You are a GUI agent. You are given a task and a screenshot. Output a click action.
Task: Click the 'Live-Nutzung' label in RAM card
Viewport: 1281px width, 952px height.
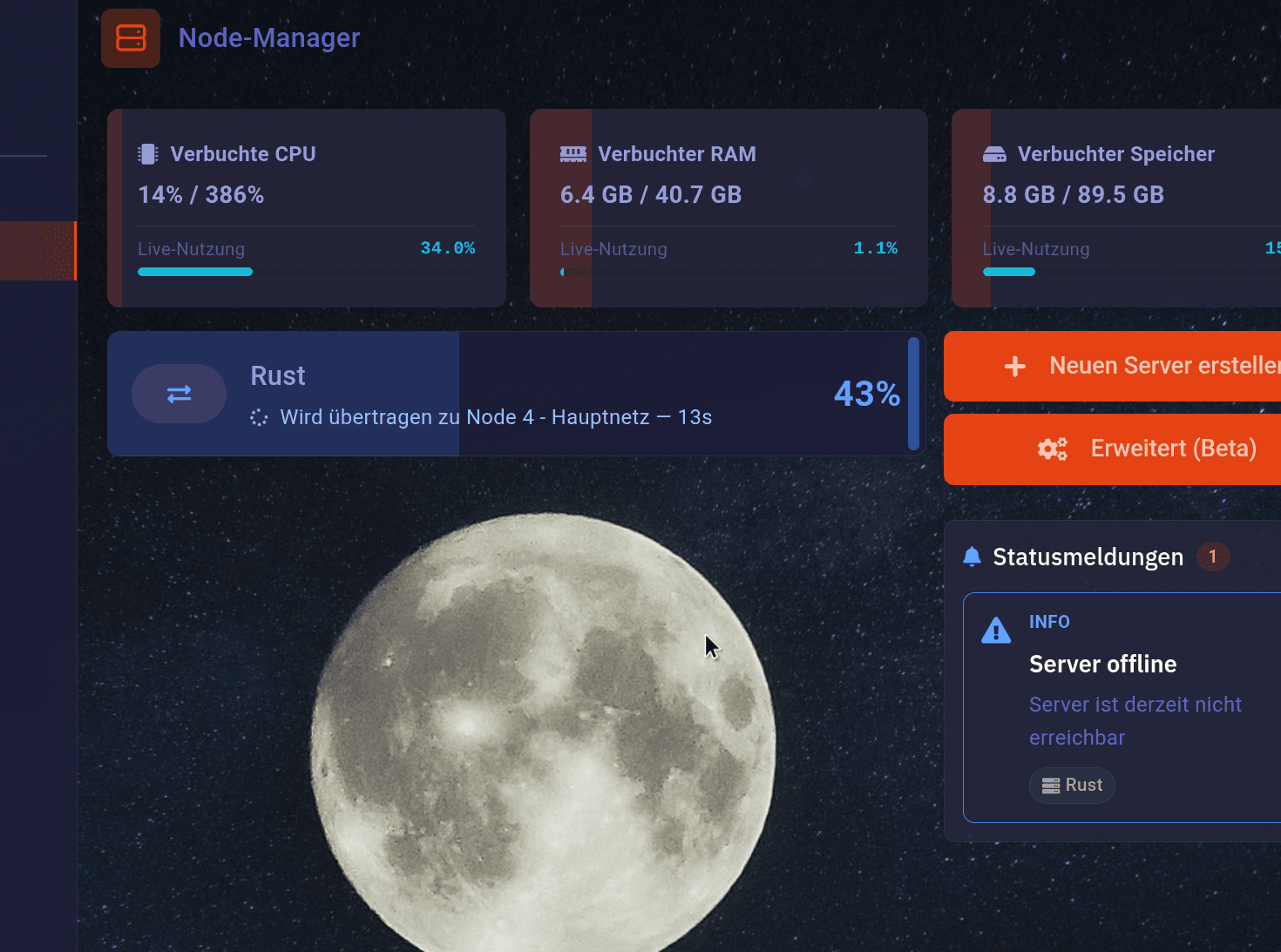[x=613, y=249]
